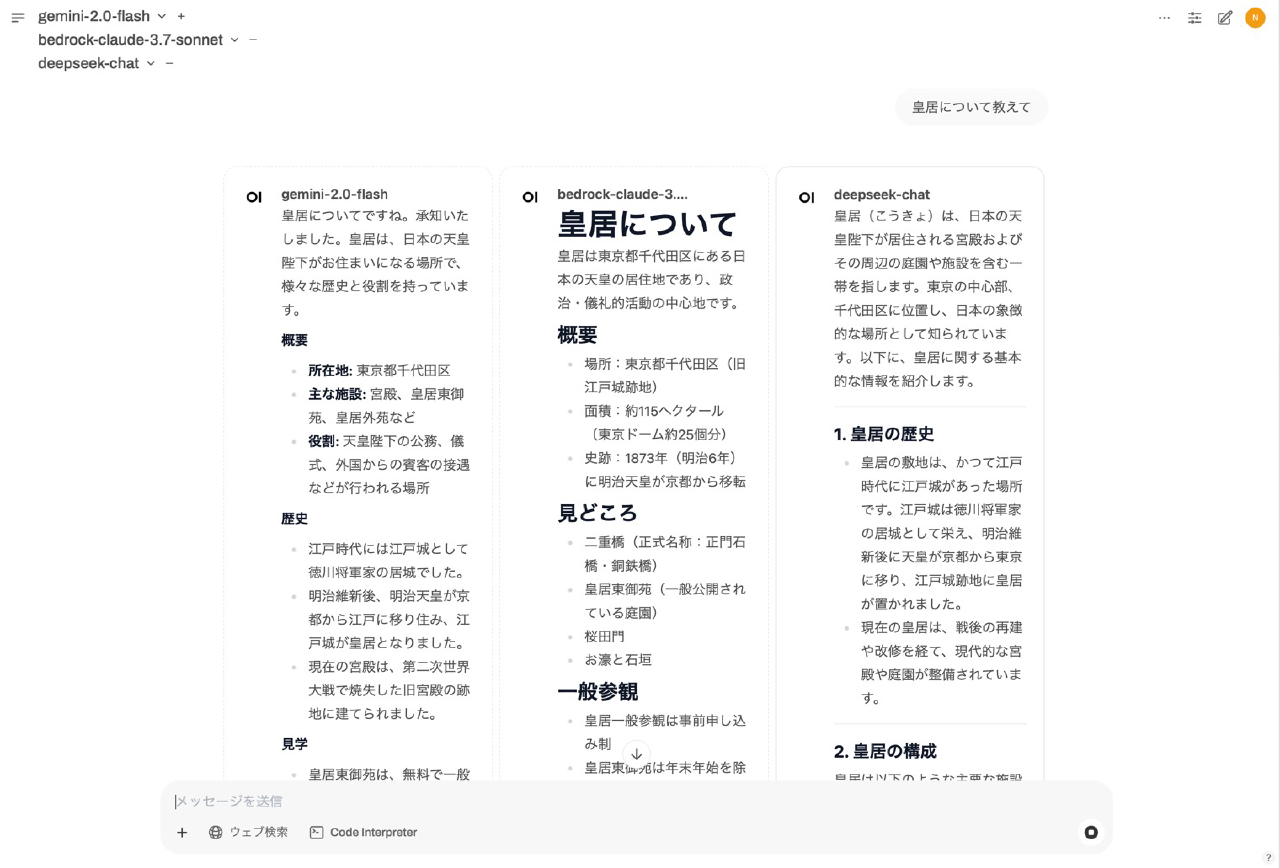Open chat controls sliders icon

[1195, 18]
